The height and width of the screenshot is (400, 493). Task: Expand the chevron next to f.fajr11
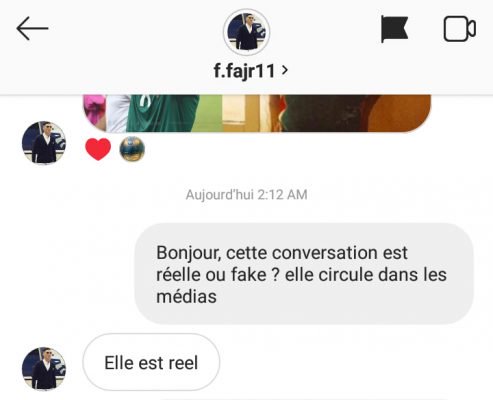pos(285,70)
